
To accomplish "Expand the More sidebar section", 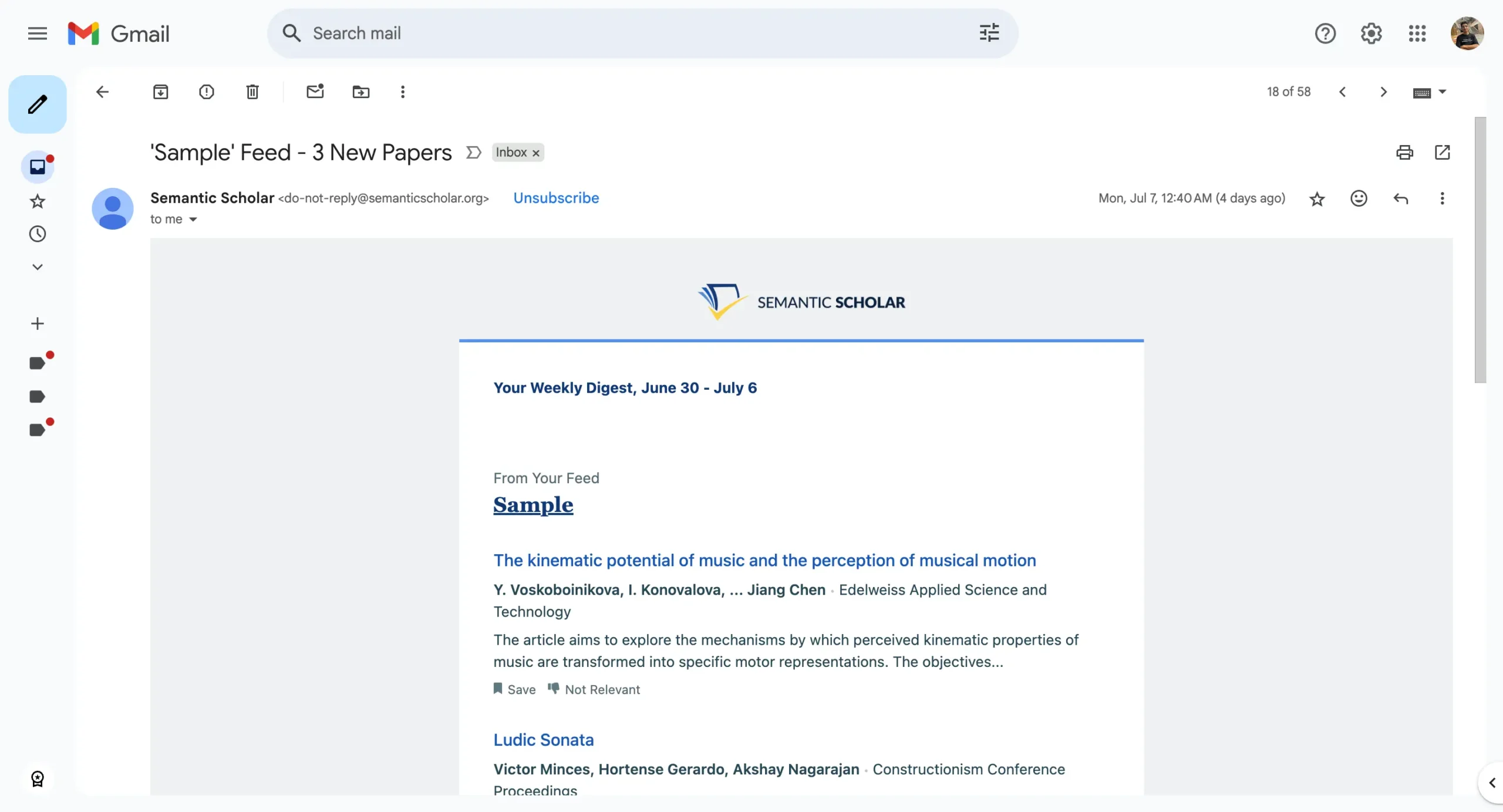I will point(38,267).
